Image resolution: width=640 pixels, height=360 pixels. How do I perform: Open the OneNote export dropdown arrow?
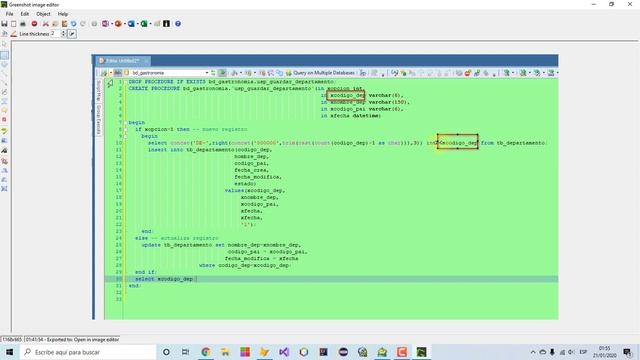click(111, 24)
